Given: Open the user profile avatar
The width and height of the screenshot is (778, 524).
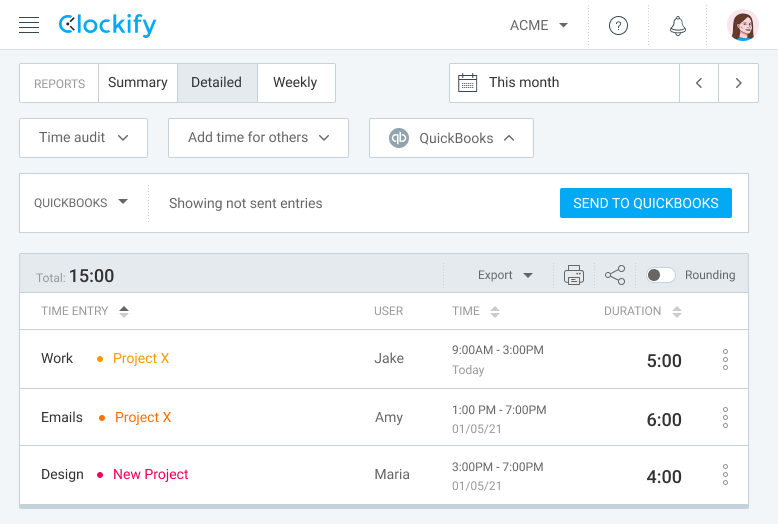Looking at the screenshot, I should (x=743, y=25).
